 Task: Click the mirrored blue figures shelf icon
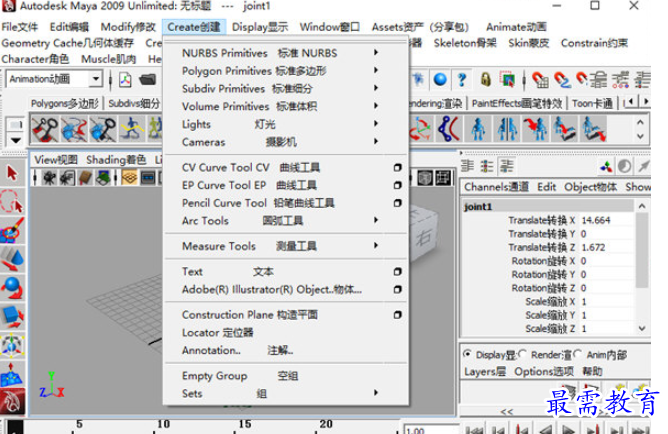[507, 129]
